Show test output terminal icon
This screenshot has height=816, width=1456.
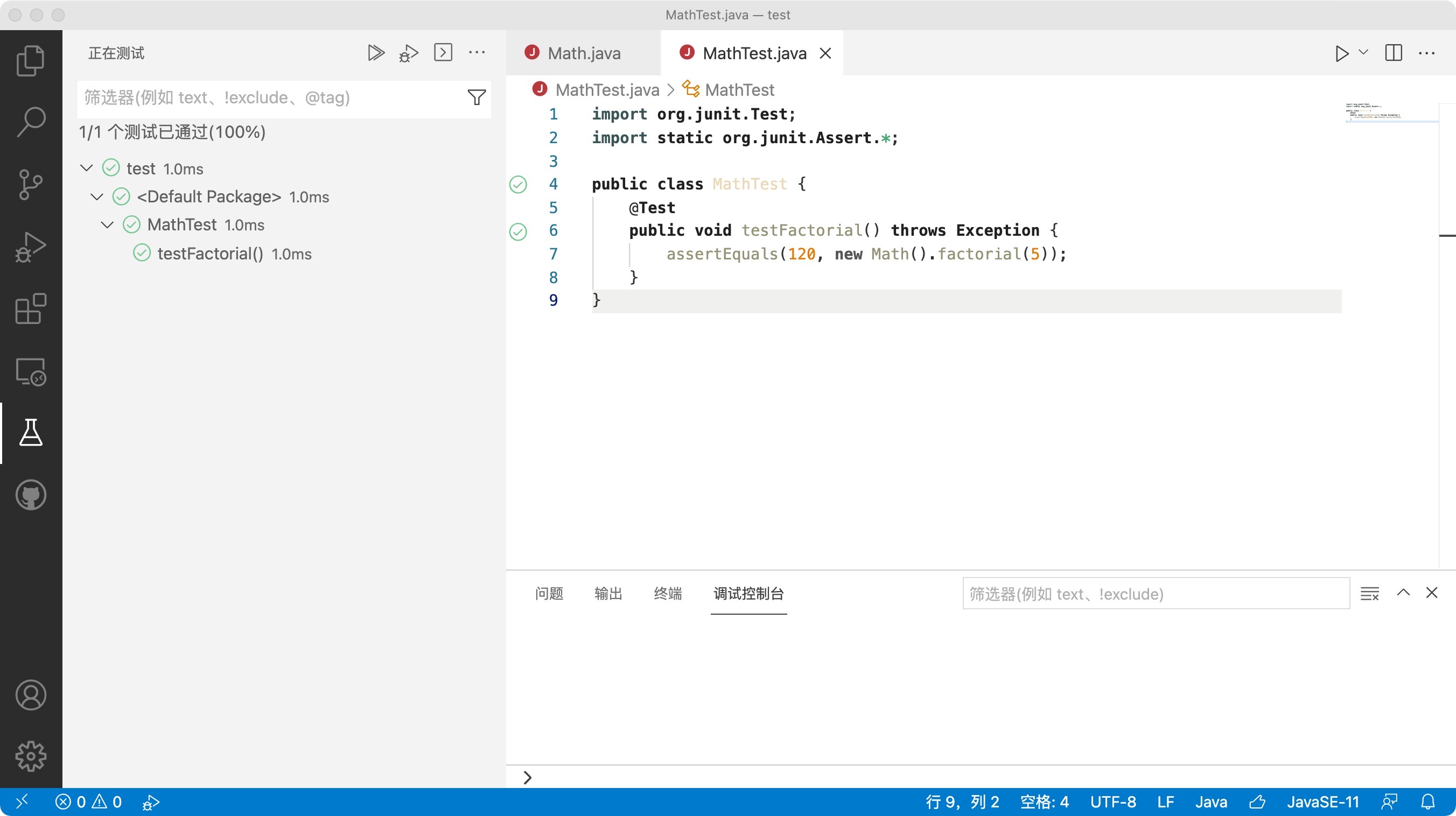pos(443,53)
